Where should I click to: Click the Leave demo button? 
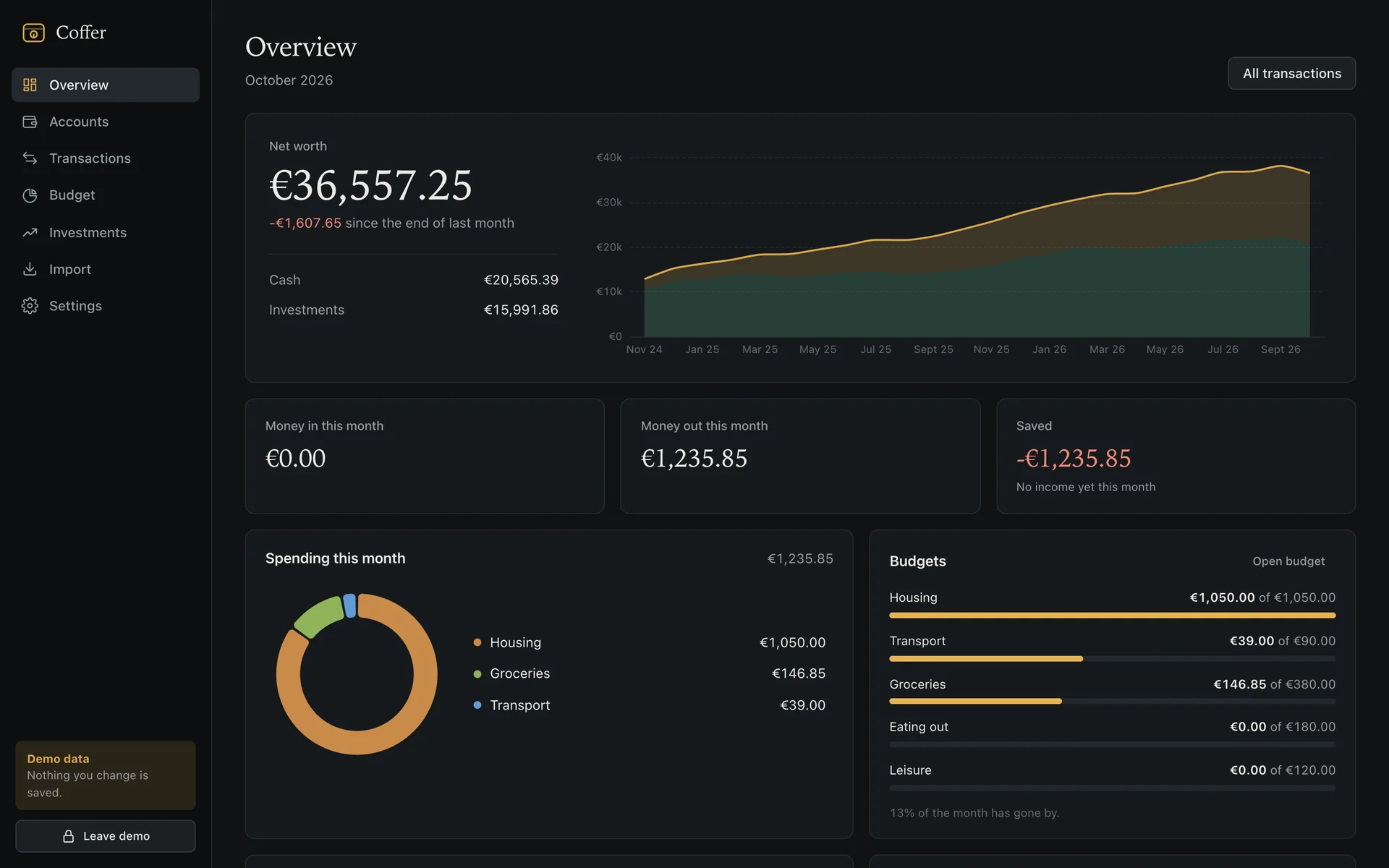pos(106,836)
